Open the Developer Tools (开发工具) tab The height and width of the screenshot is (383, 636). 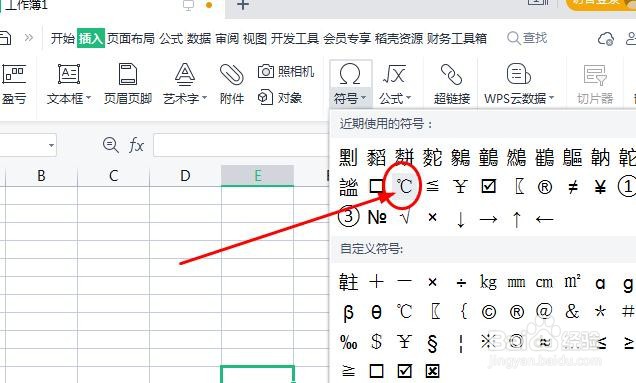(x=295, y=39)
